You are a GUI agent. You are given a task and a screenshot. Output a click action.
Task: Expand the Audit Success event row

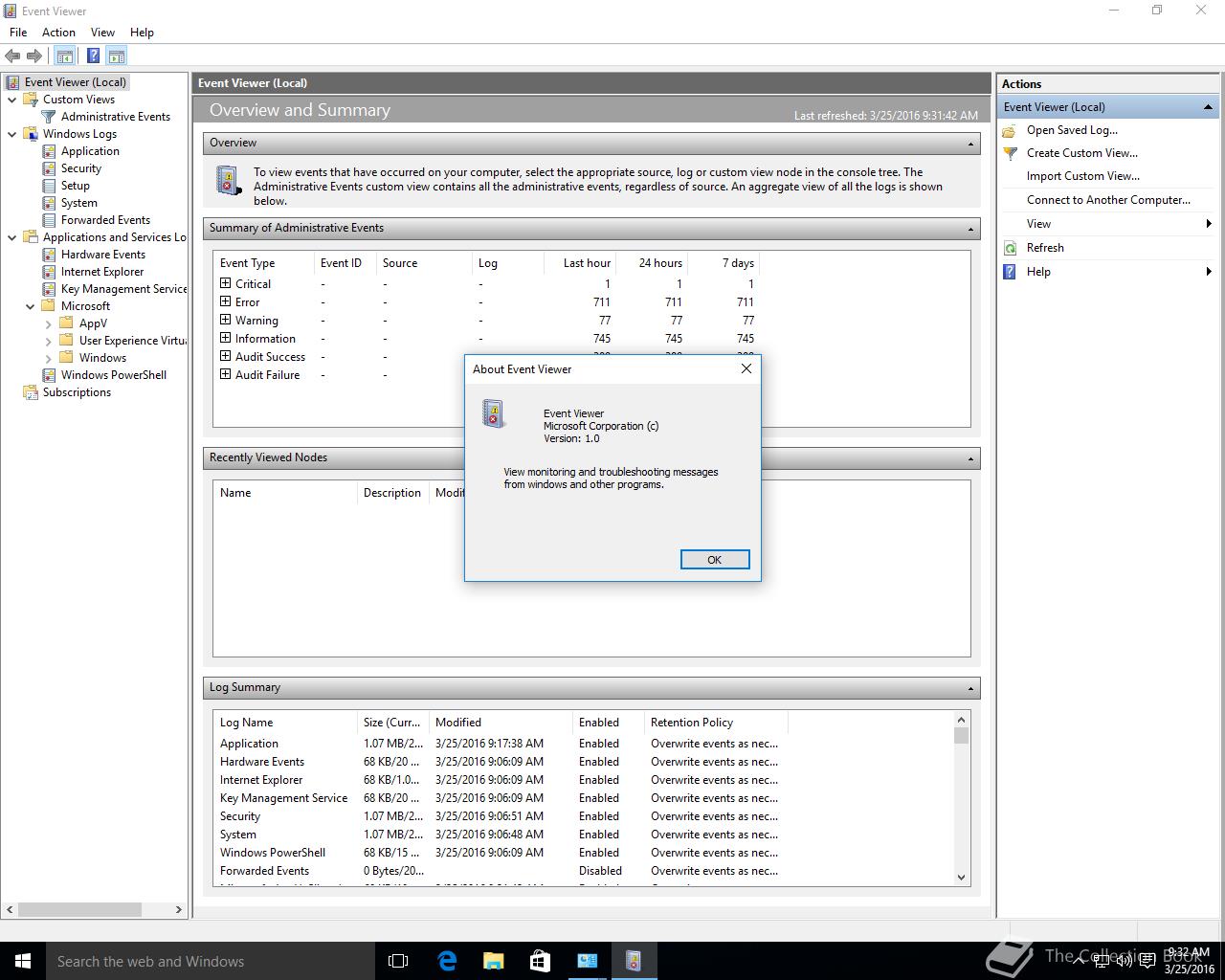(x=226, y=356)
